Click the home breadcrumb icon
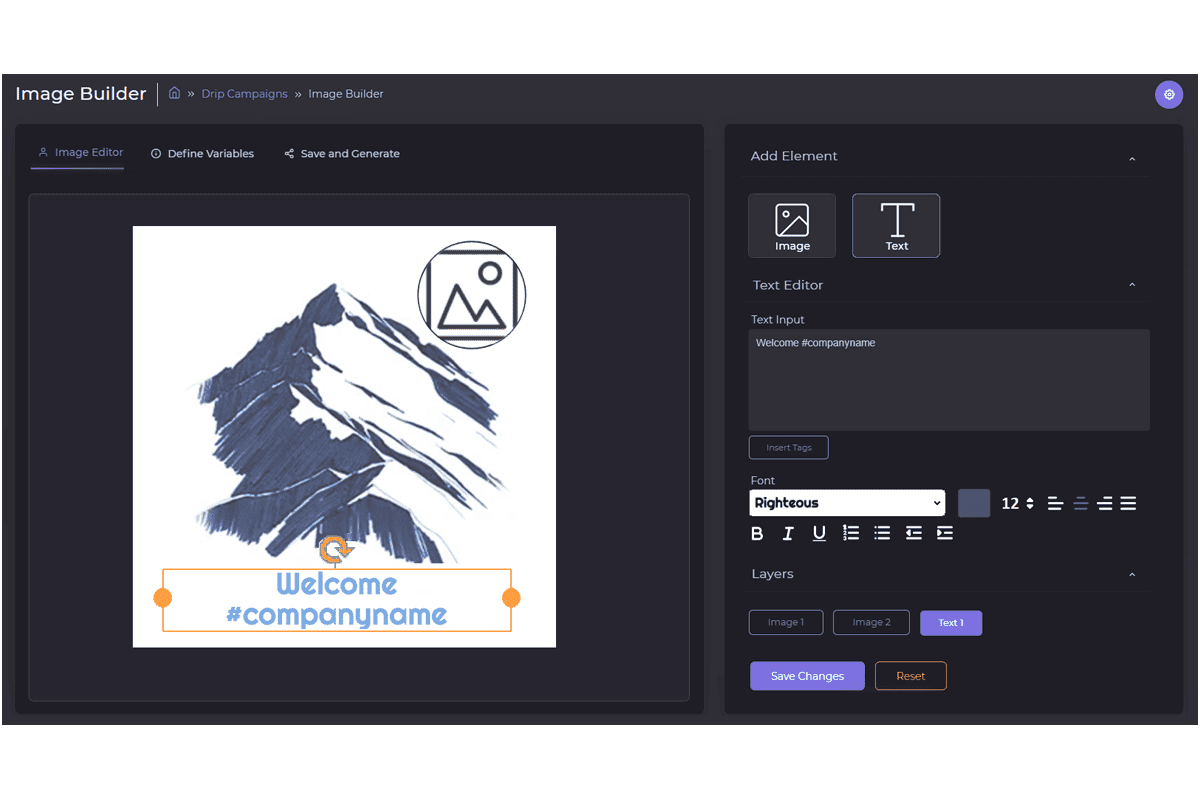 click(174, 93)
